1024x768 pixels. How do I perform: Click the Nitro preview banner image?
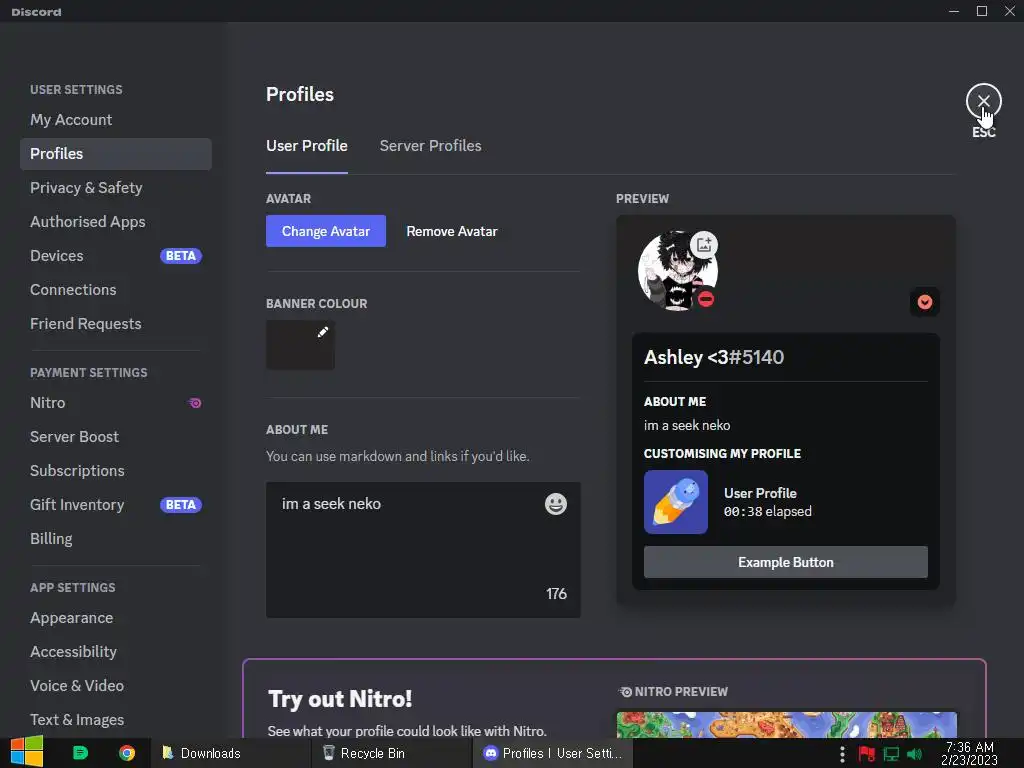[x=786, y=725]
